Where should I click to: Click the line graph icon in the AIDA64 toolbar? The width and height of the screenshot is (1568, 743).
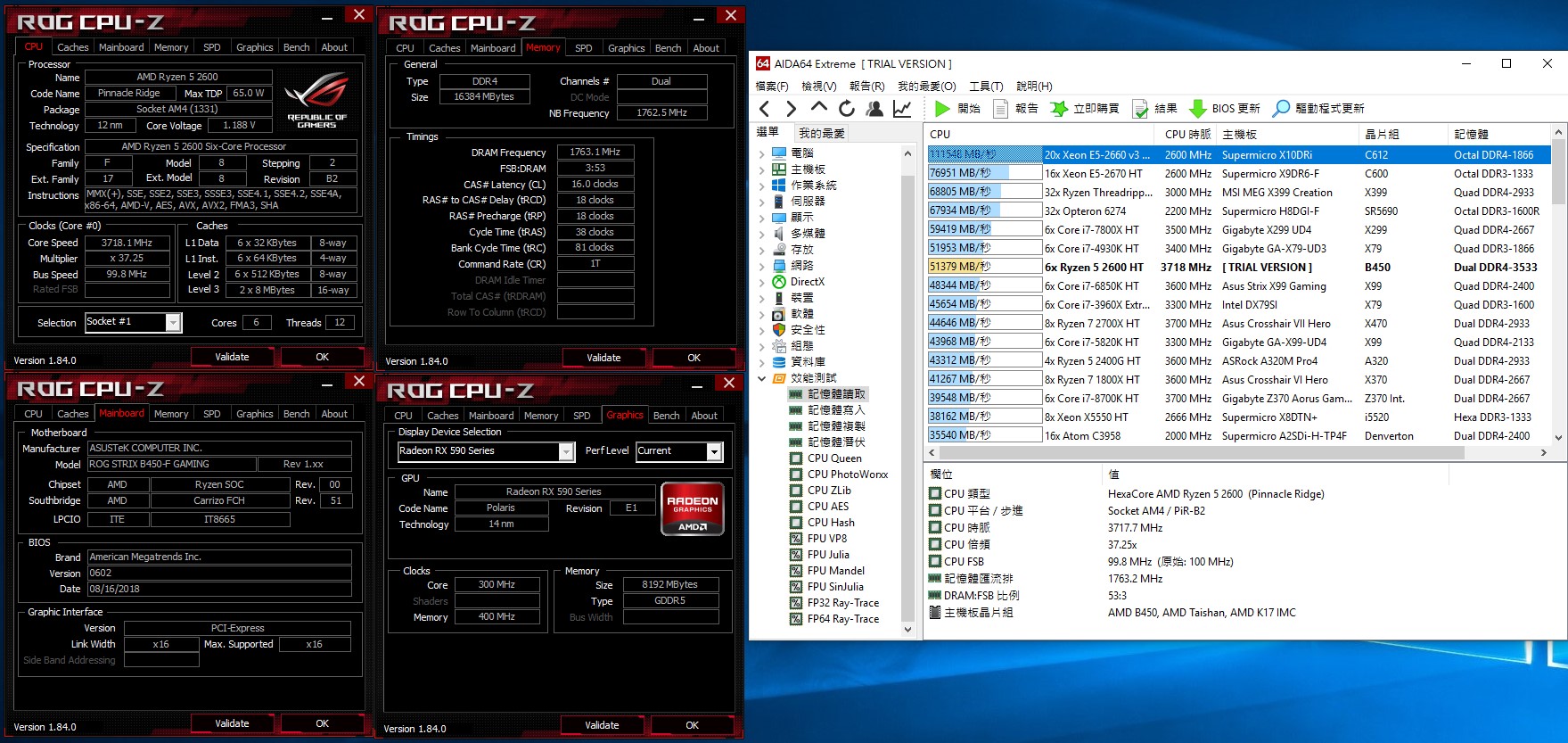902,108
